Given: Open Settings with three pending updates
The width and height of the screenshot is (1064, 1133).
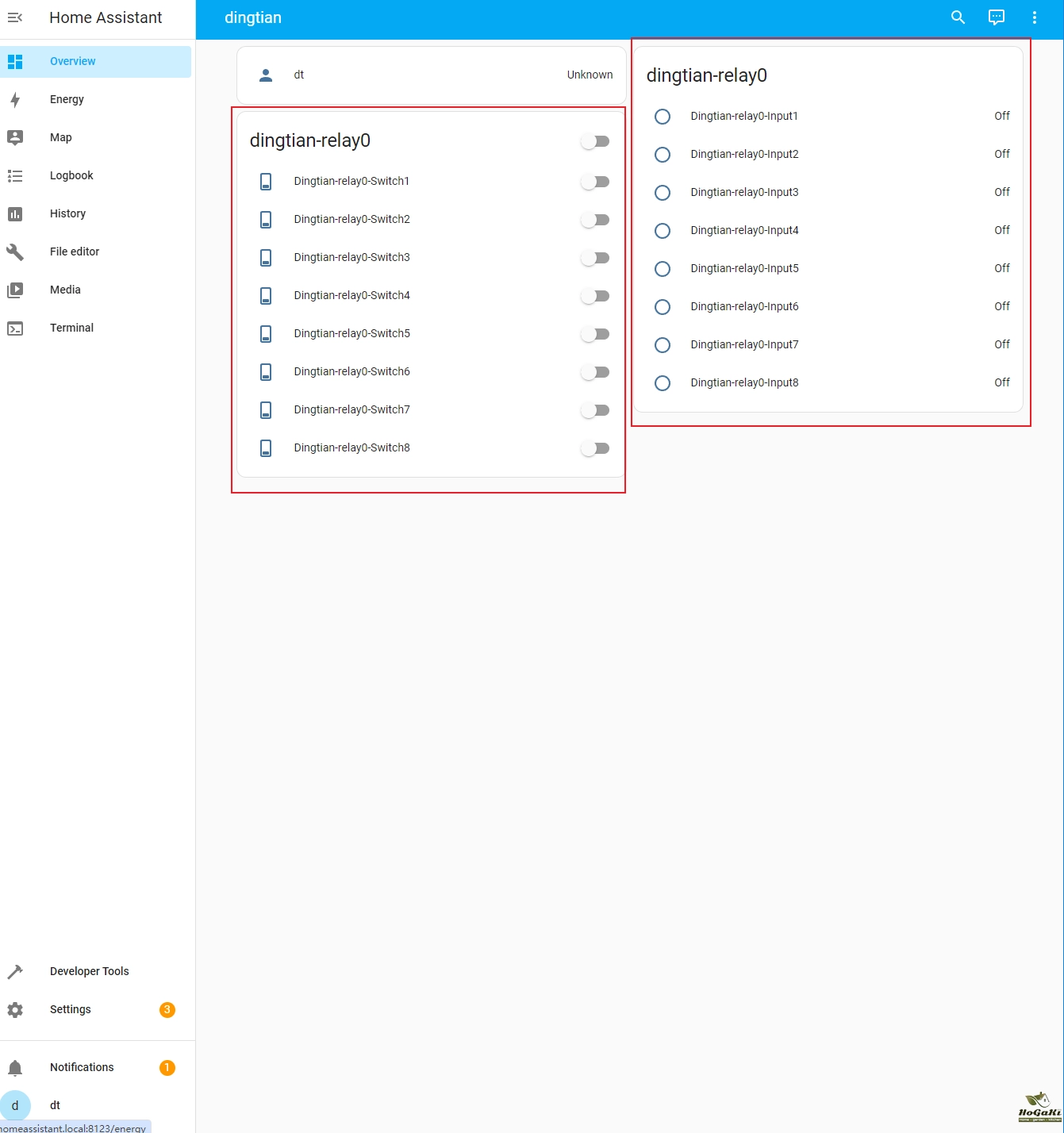Looking at the screenshot, I should click(x=71, y=1009).
